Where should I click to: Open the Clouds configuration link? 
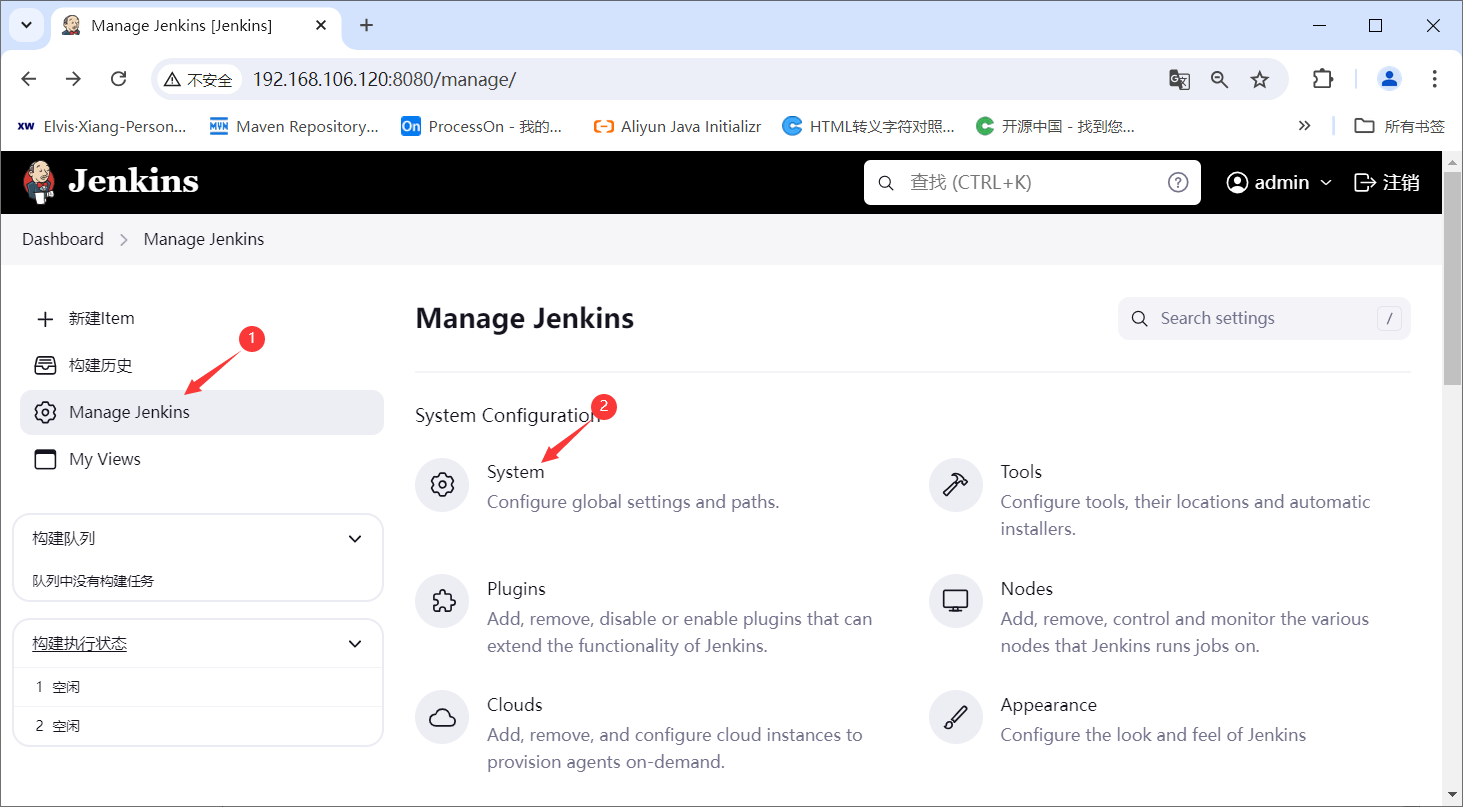(x=514, y=705)
